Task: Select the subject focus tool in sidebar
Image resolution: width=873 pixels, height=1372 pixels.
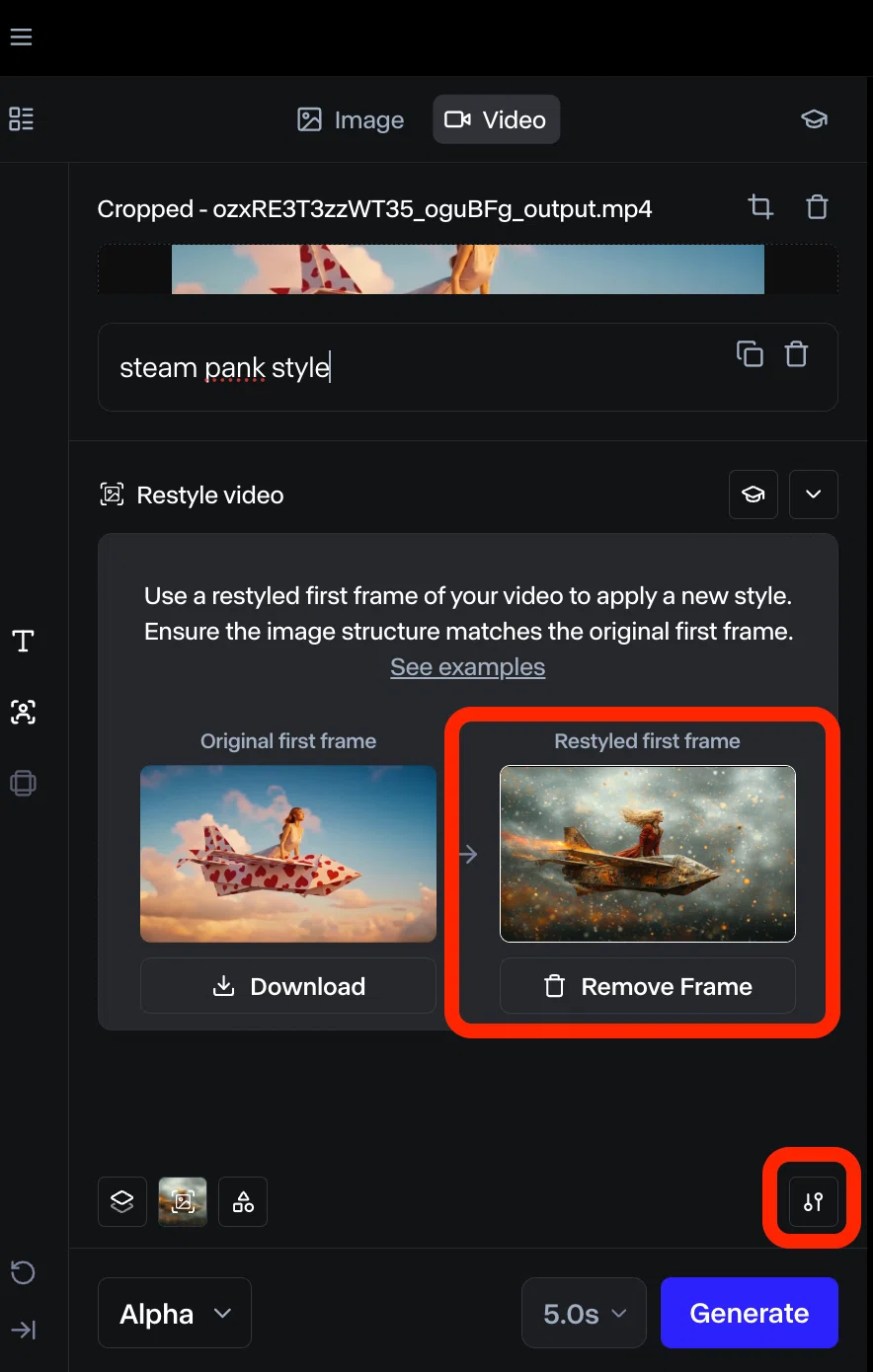Action: pos(23,713)
